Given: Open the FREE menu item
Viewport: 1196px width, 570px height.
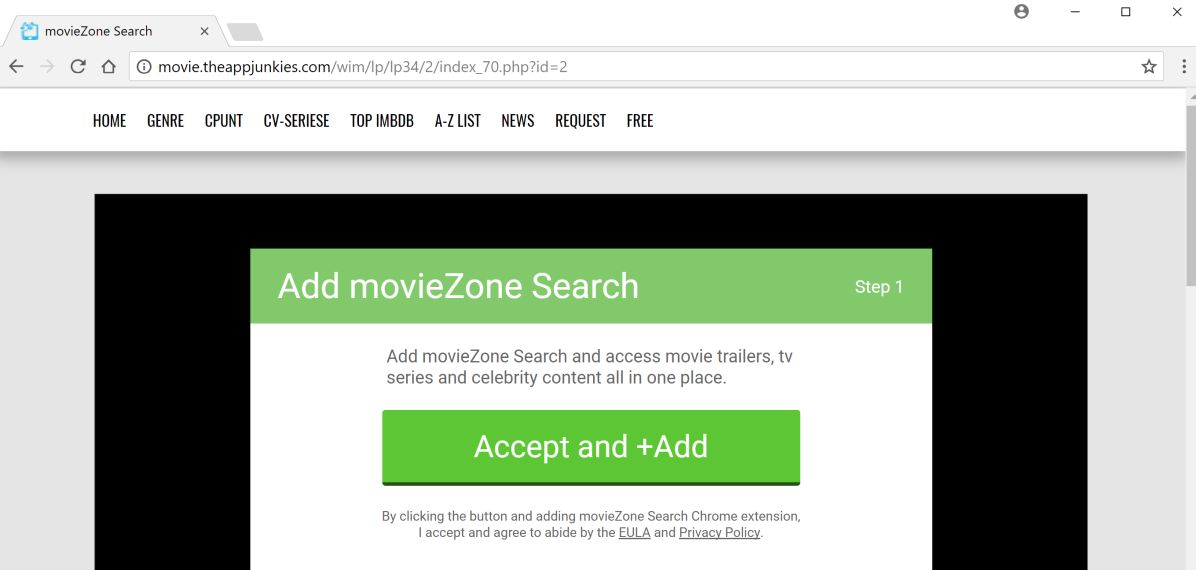Looking at the screenshot, I should [640, 121].
